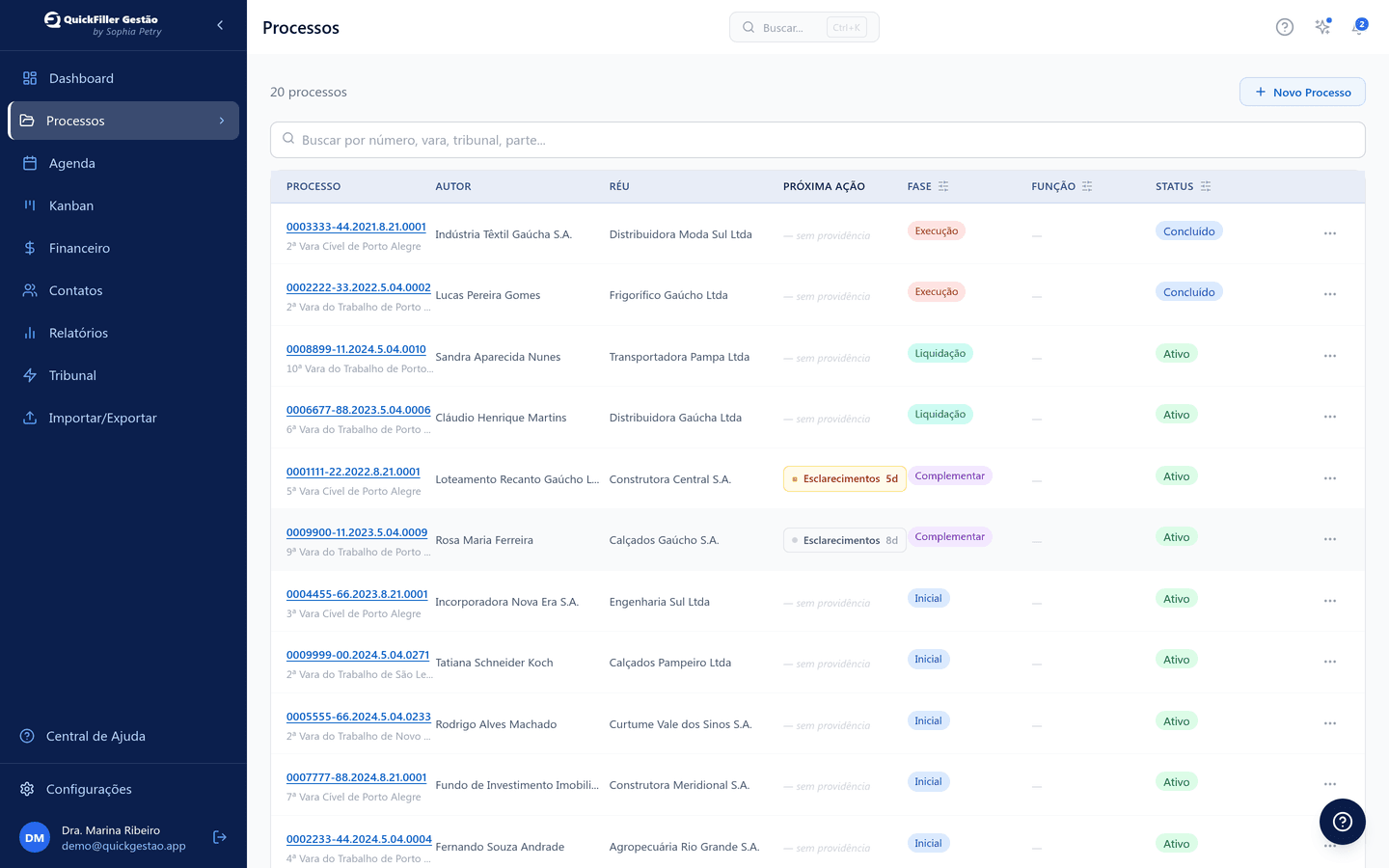Open Importar/Exportar page
This screenshot has height=868, width=1389.
click(123, 418)
